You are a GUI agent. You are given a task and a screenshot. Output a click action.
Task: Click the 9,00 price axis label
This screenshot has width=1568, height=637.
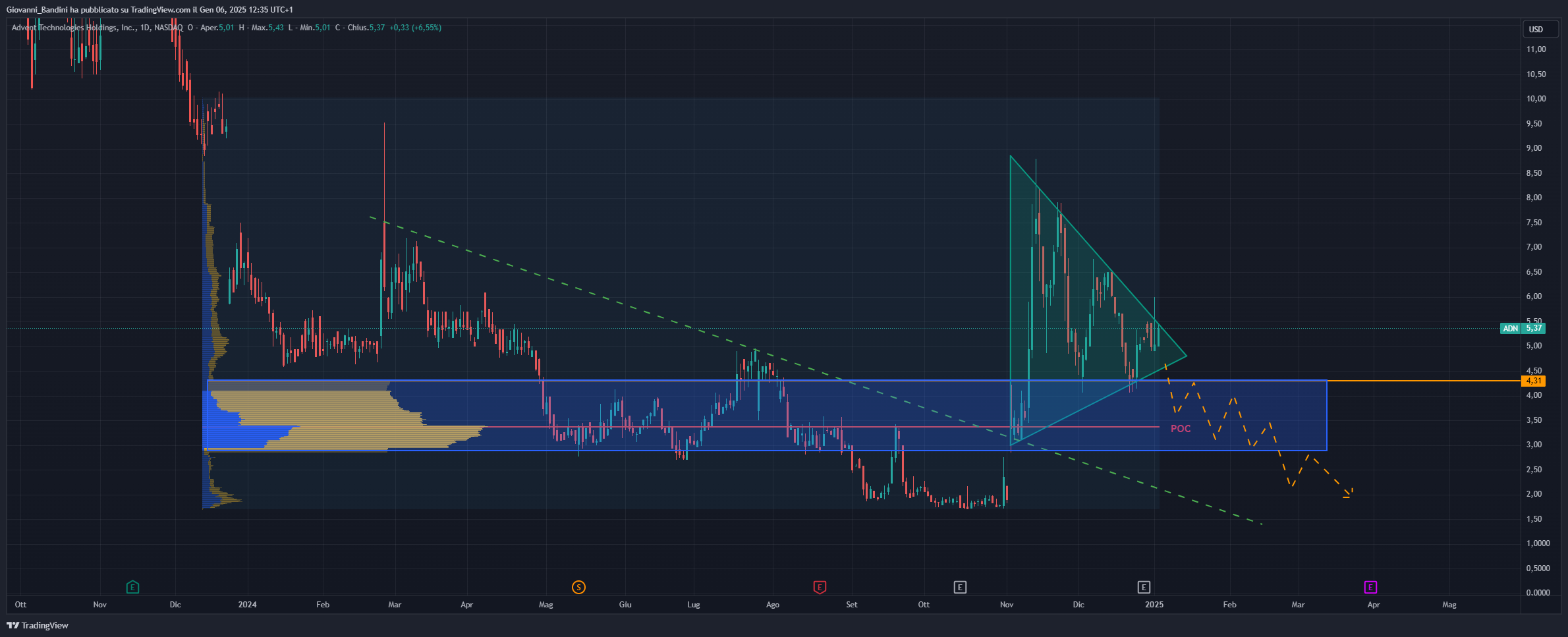coord(1534,148)
